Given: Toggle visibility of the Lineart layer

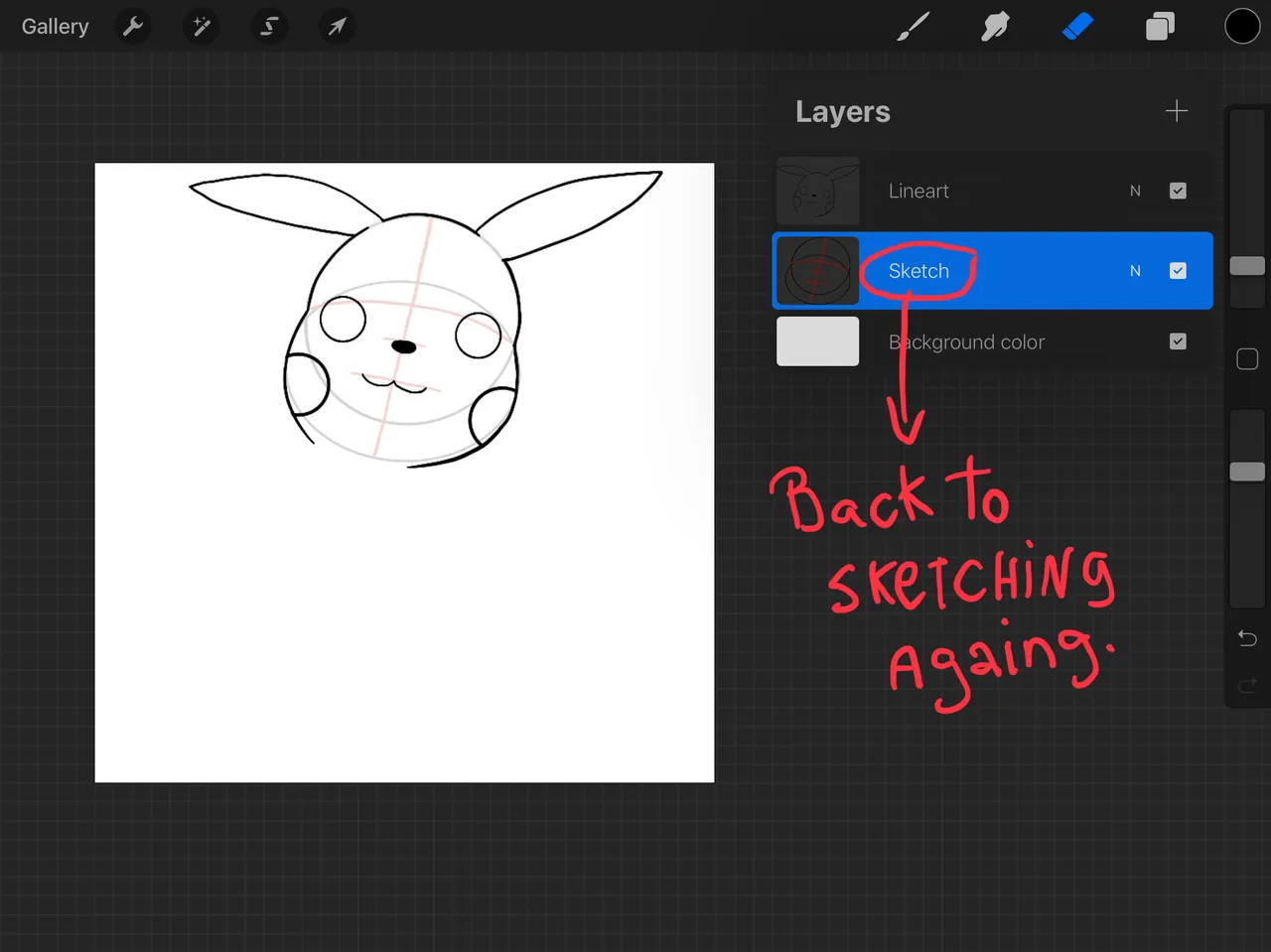Looking at the screenshot, I should click(1178, 191).
